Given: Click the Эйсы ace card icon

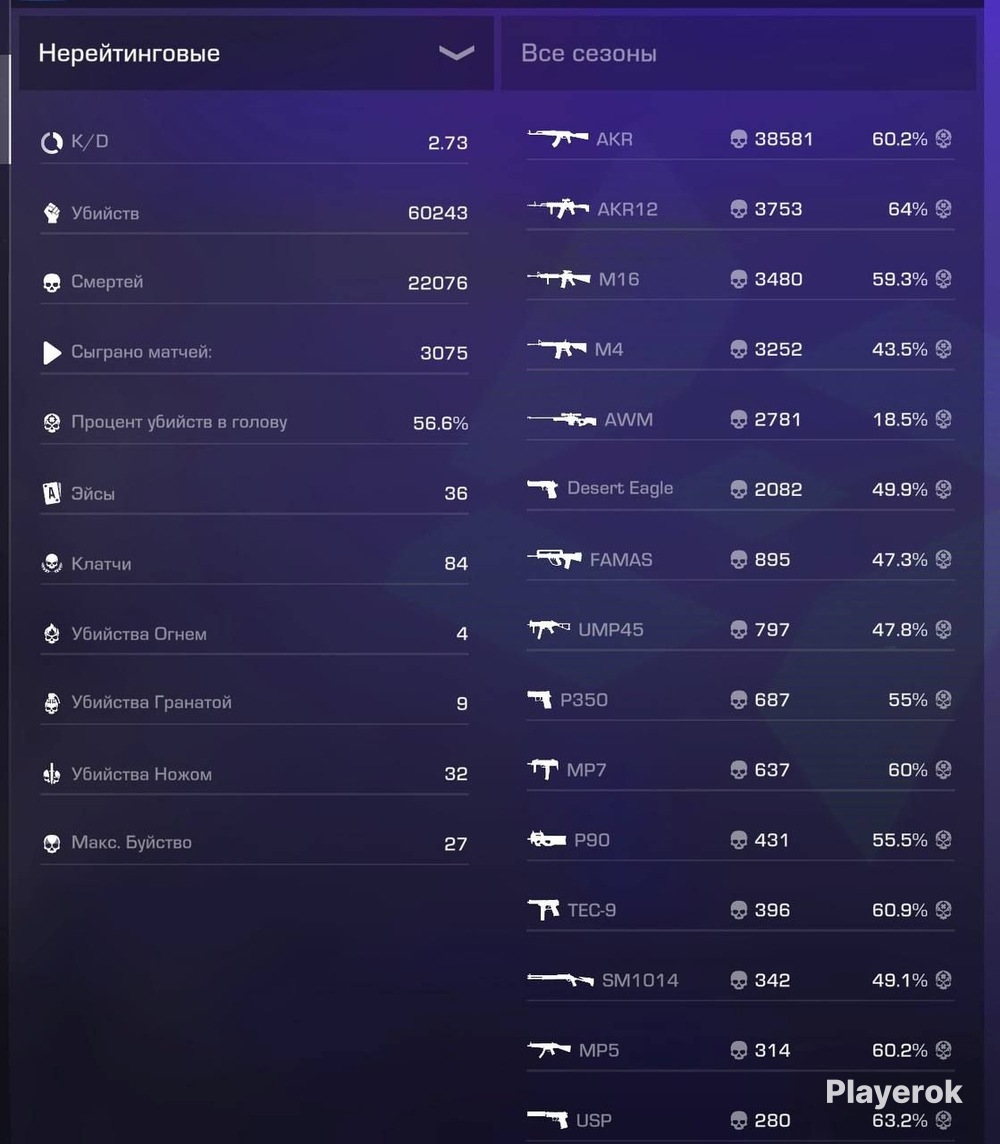Looking at the screenshot, I should pyautogui.click(x=52, y=493).
